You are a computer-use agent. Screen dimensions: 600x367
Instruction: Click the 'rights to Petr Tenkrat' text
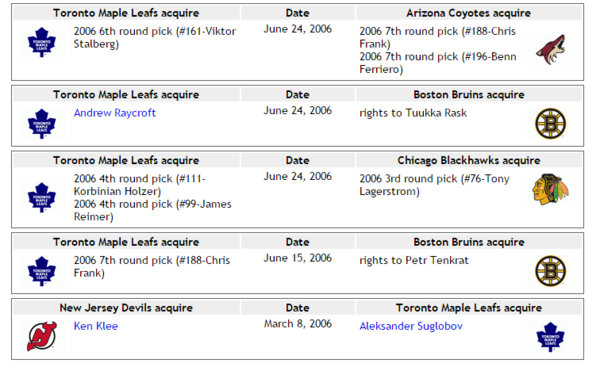coord(414,260)
